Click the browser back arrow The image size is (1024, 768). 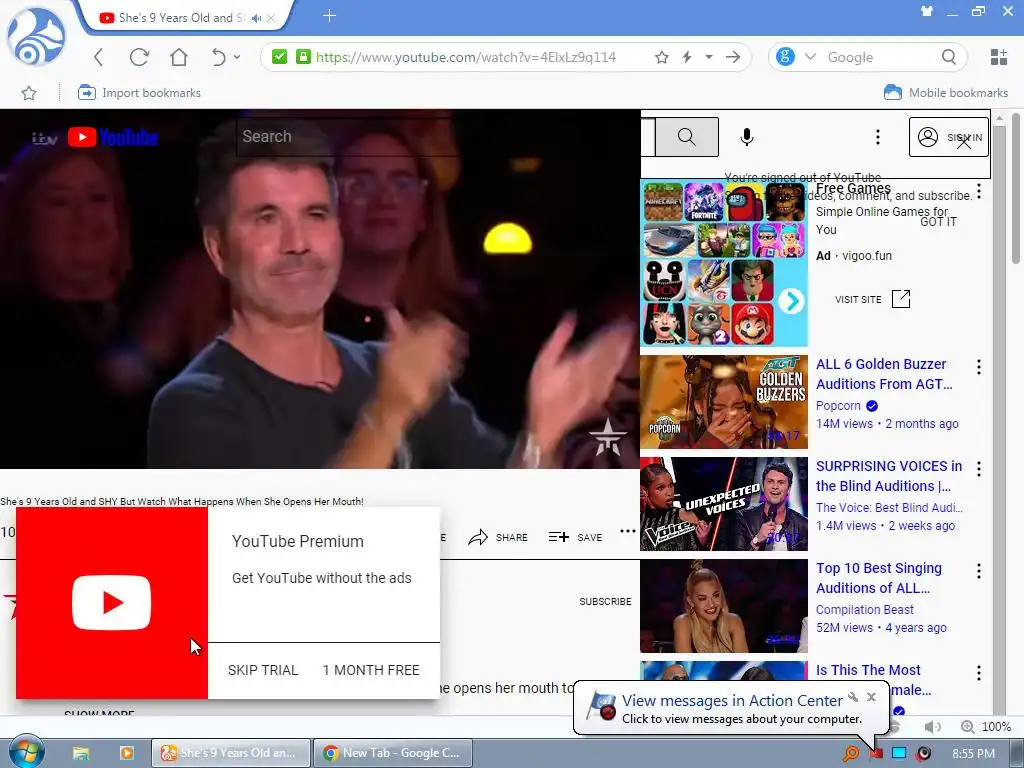tap(99, 57)
